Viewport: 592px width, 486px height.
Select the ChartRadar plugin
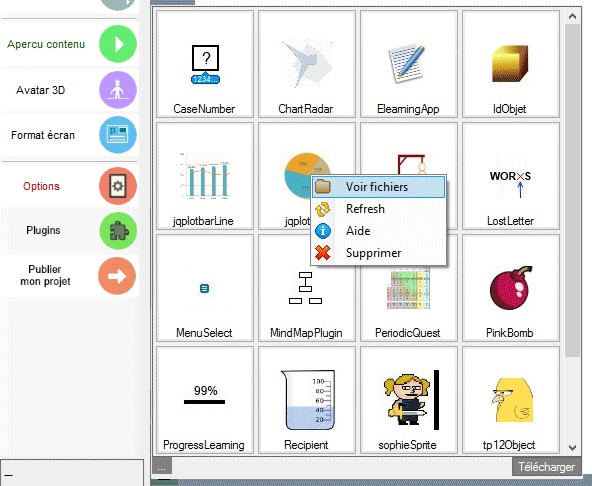307,64
